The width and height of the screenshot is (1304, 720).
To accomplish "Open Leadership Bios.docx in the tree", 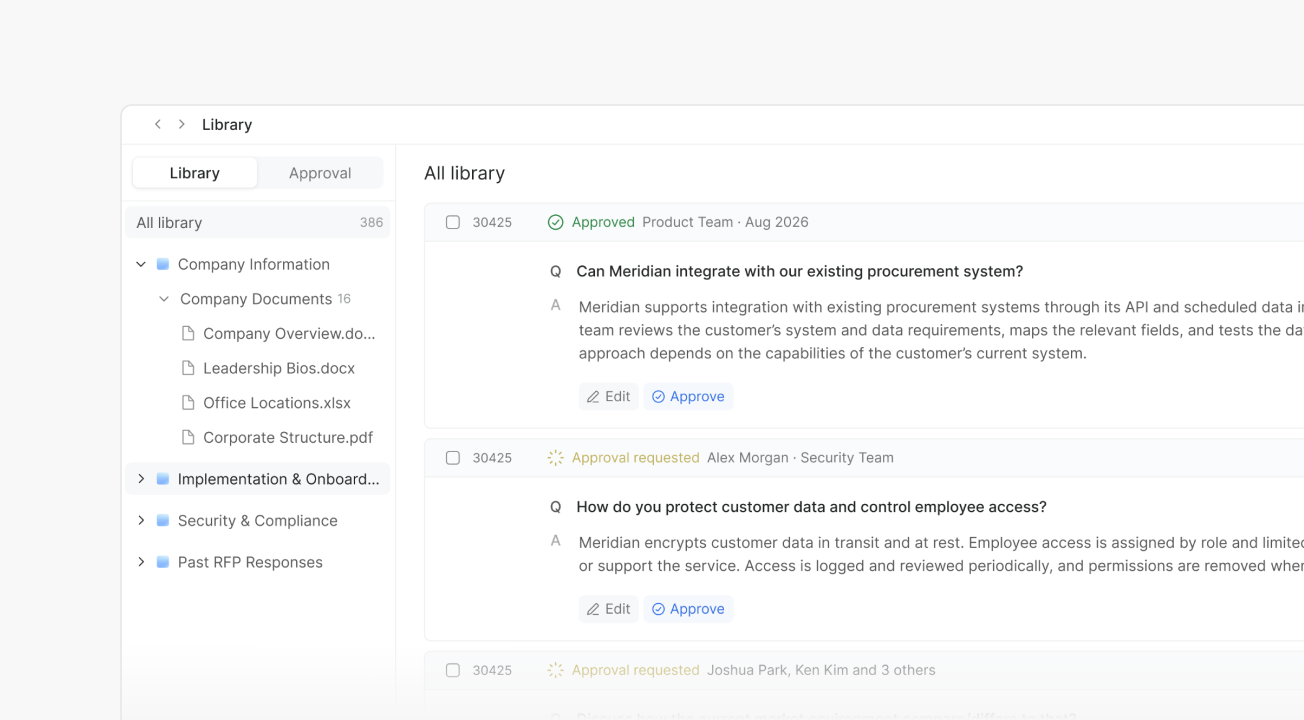I will [279, 368].
